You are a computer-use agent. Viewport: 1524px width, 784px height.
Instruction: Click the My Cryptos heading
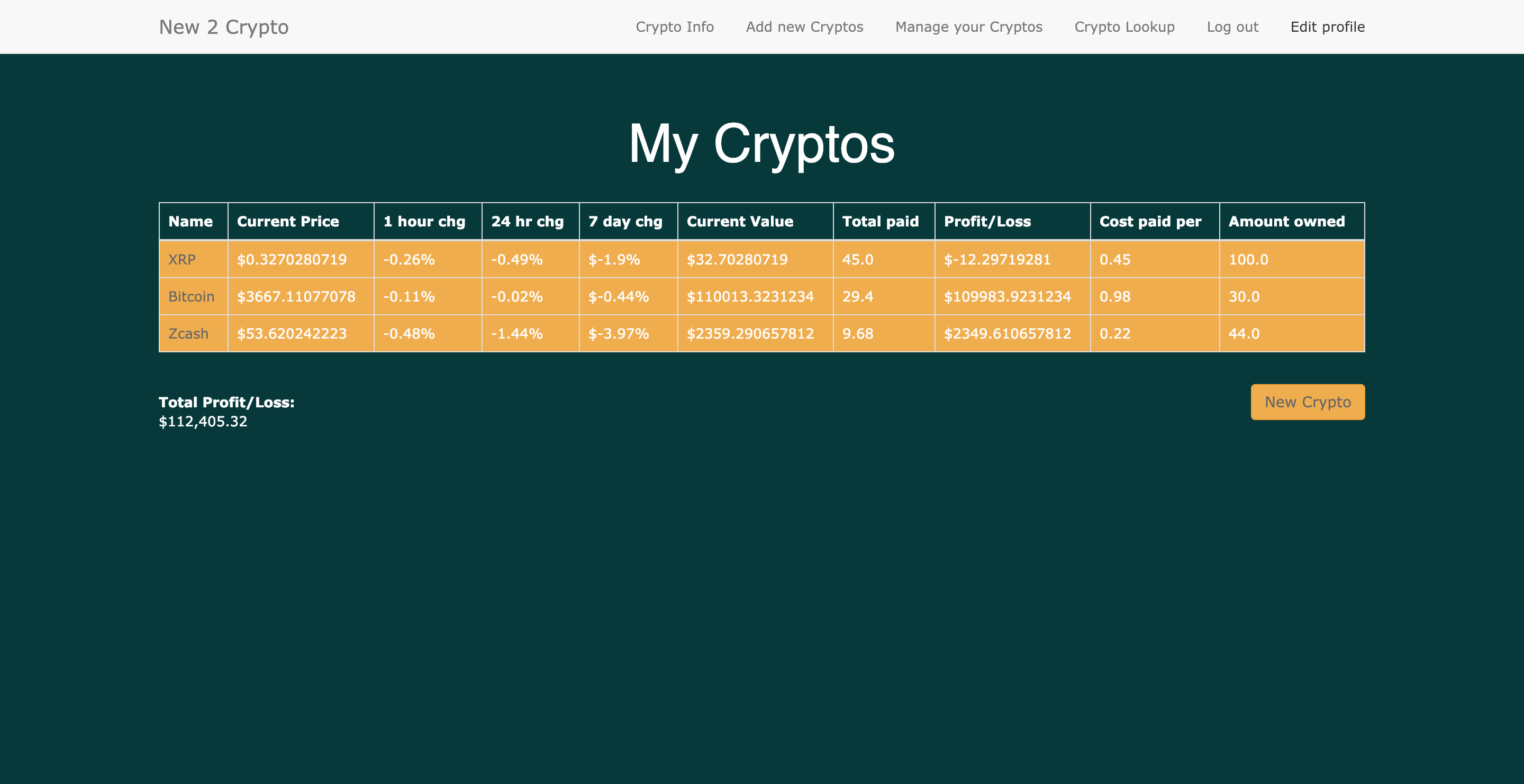(761, 144)
